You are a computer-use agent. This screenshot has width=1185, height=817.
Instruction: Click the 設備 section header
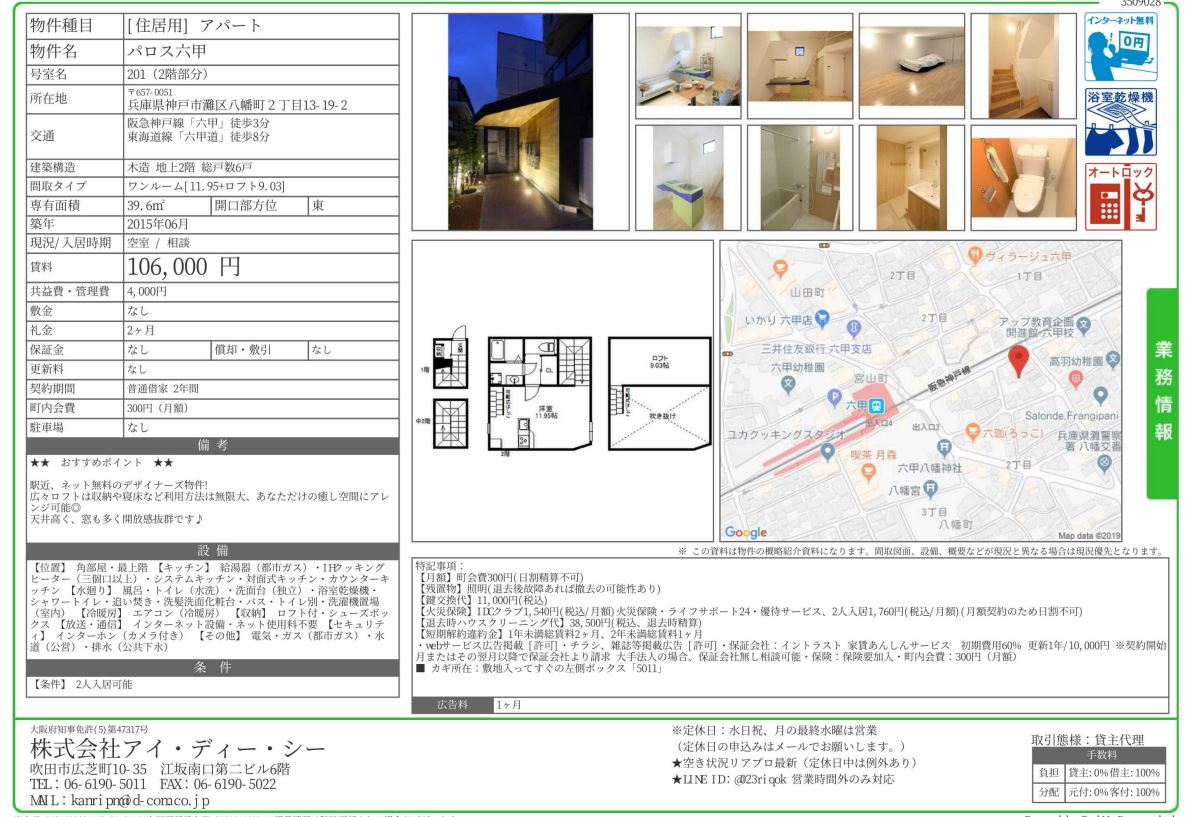(212, 551)
